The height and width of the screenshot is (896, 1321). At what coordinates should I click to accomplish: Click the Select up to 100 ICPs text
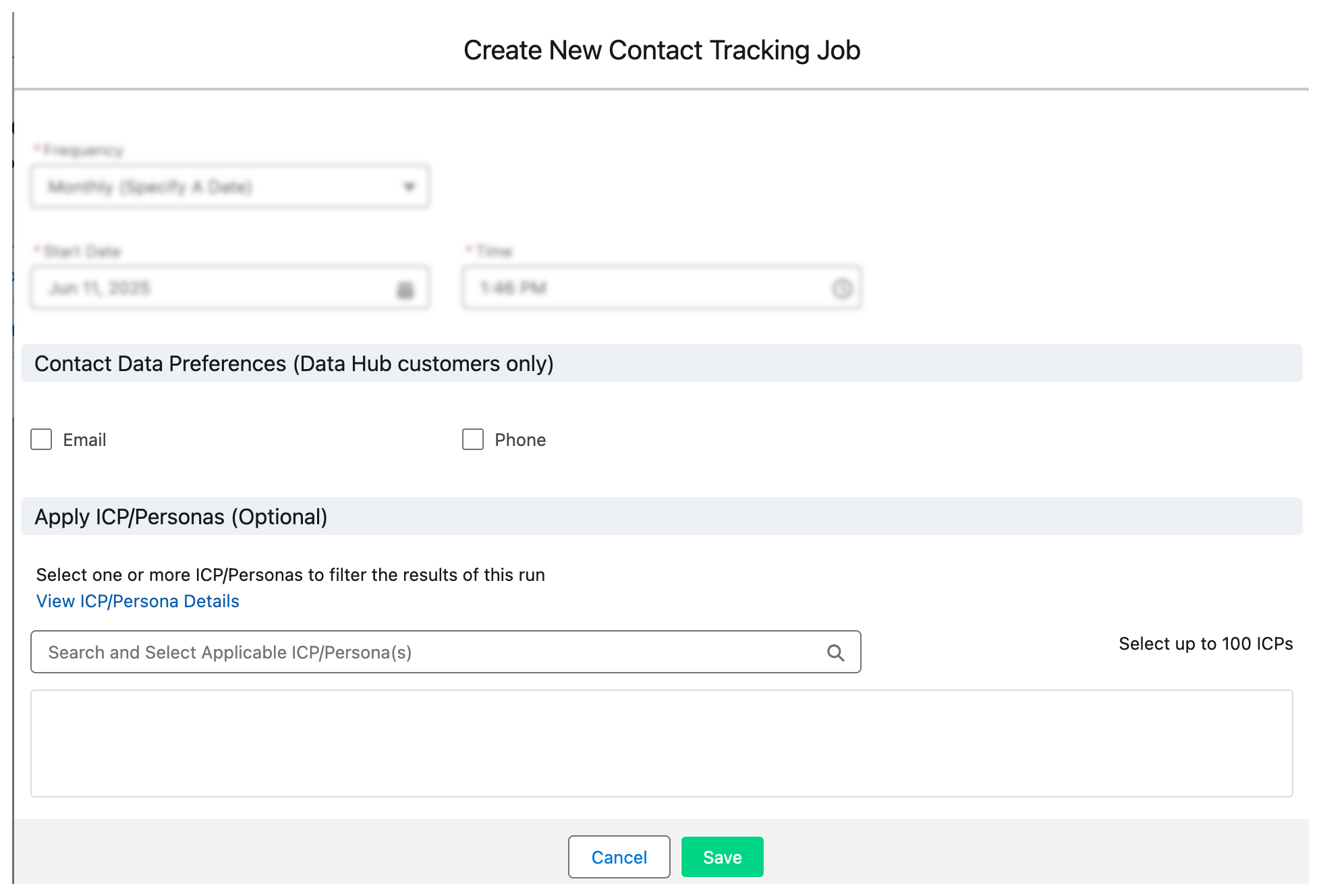click(1205, 644)
